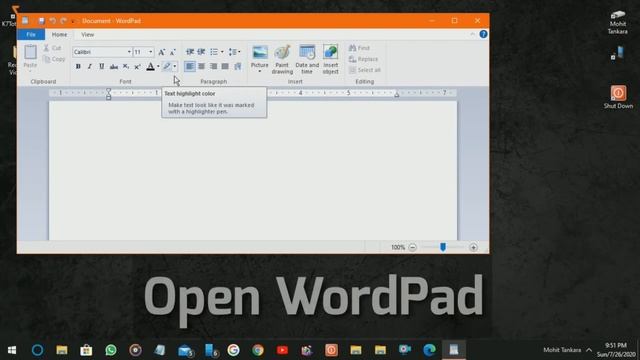Toggle Strikethrough formatting
The width and height of the screenshot is (640, 360).
114,66
